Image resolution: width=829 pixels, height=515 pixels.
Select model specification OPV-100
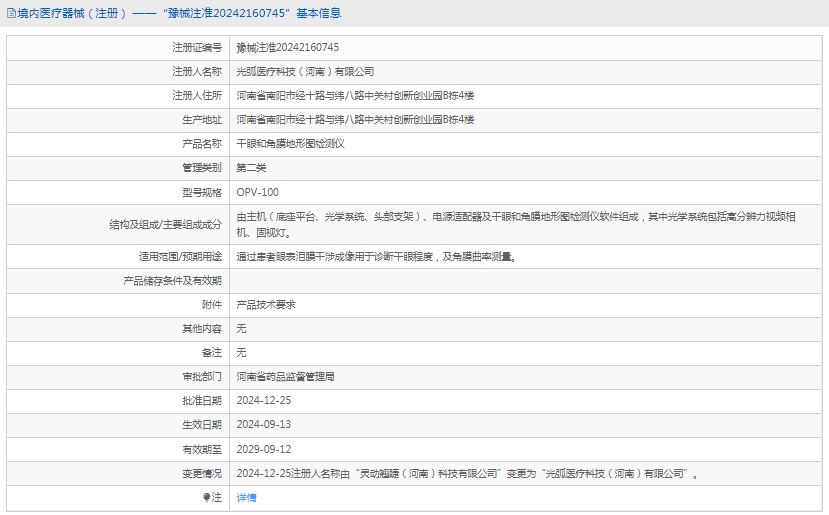[257, 191]
